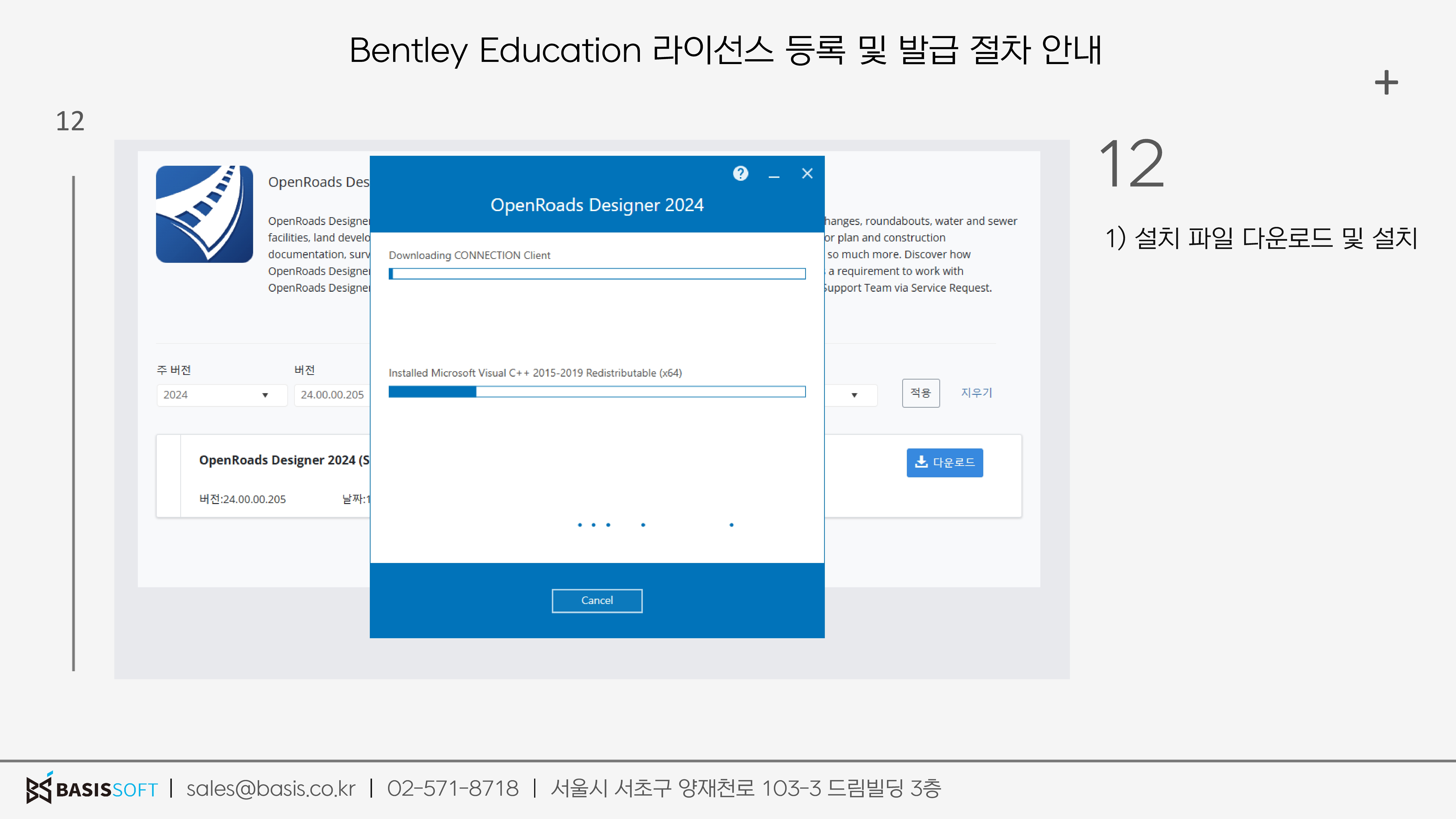Open the 주 버전 2024 dropdown
The width and height of the screenshot is (1456, 819).
point(222,395)
